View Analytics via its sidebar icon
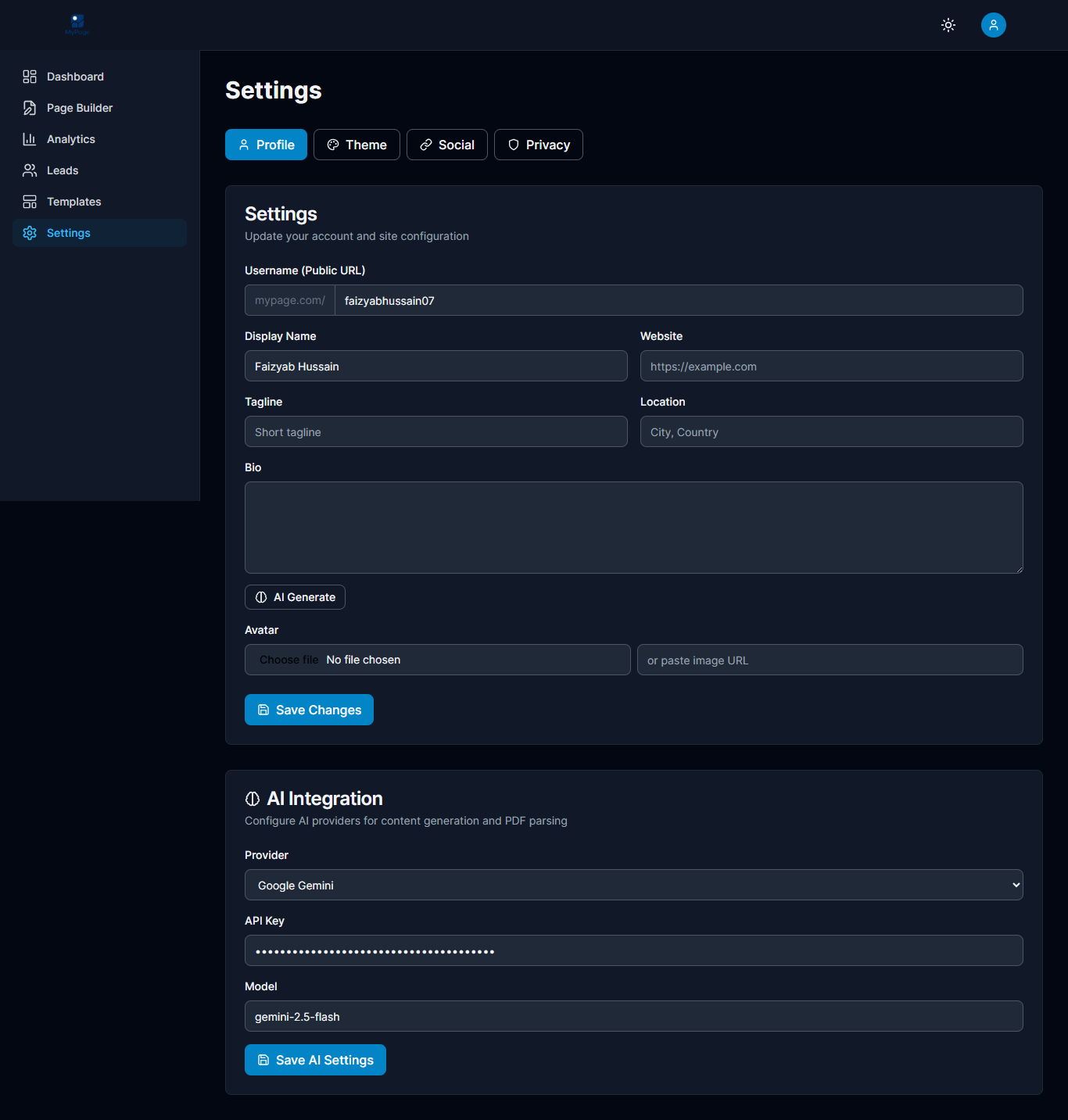1068x1120 pixels. tap(29, 138)
